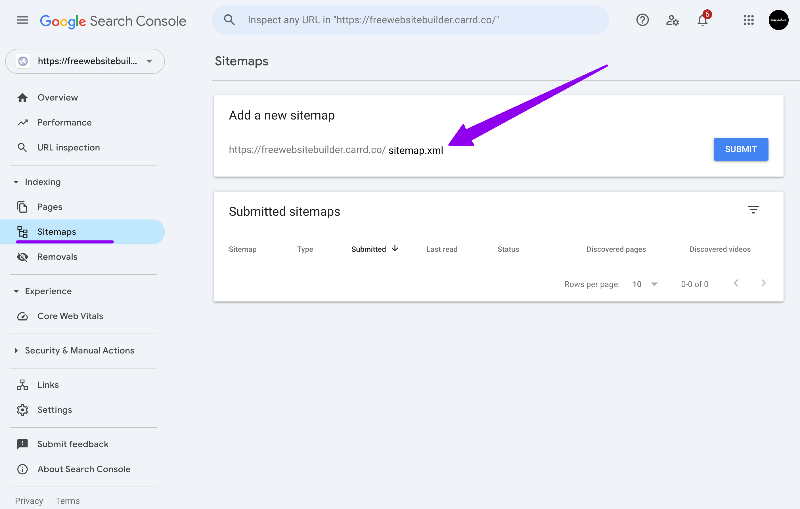Click the Type column header
This screenshot has width=800, height=509.
point(305,249)
